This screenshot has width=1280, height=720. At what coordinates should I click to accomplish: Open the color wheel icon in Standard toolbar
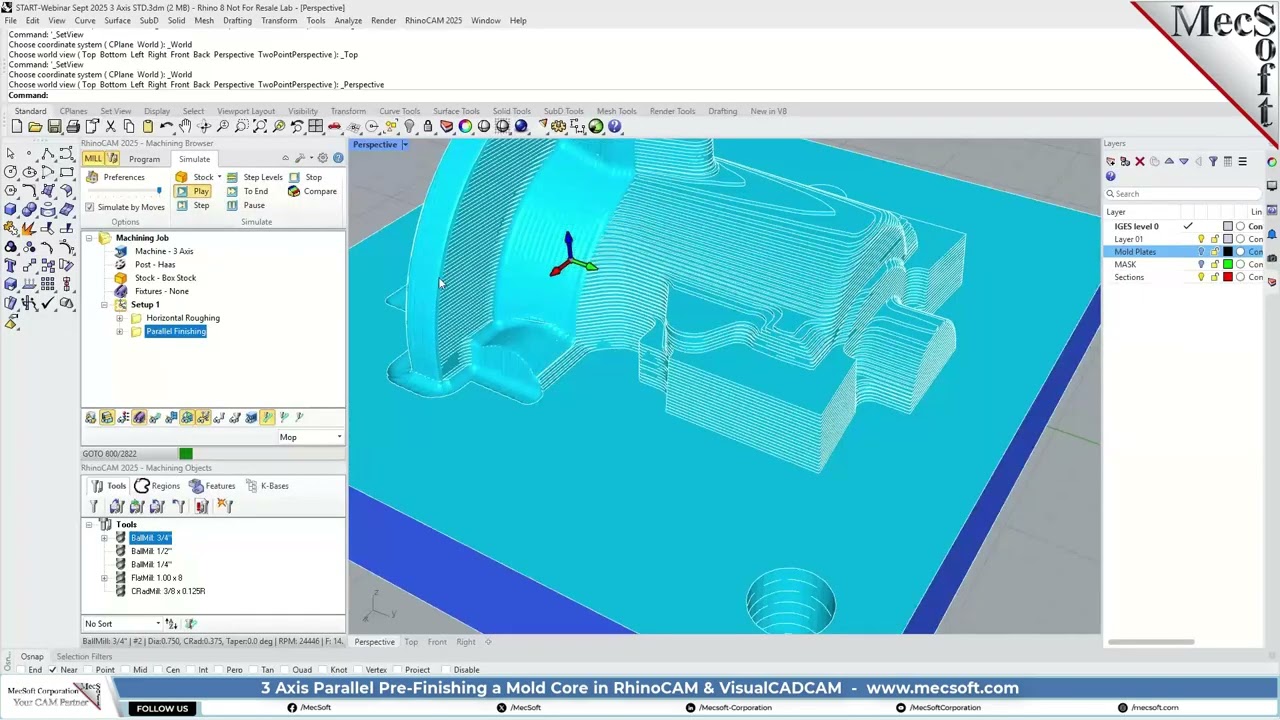[465, 126]
